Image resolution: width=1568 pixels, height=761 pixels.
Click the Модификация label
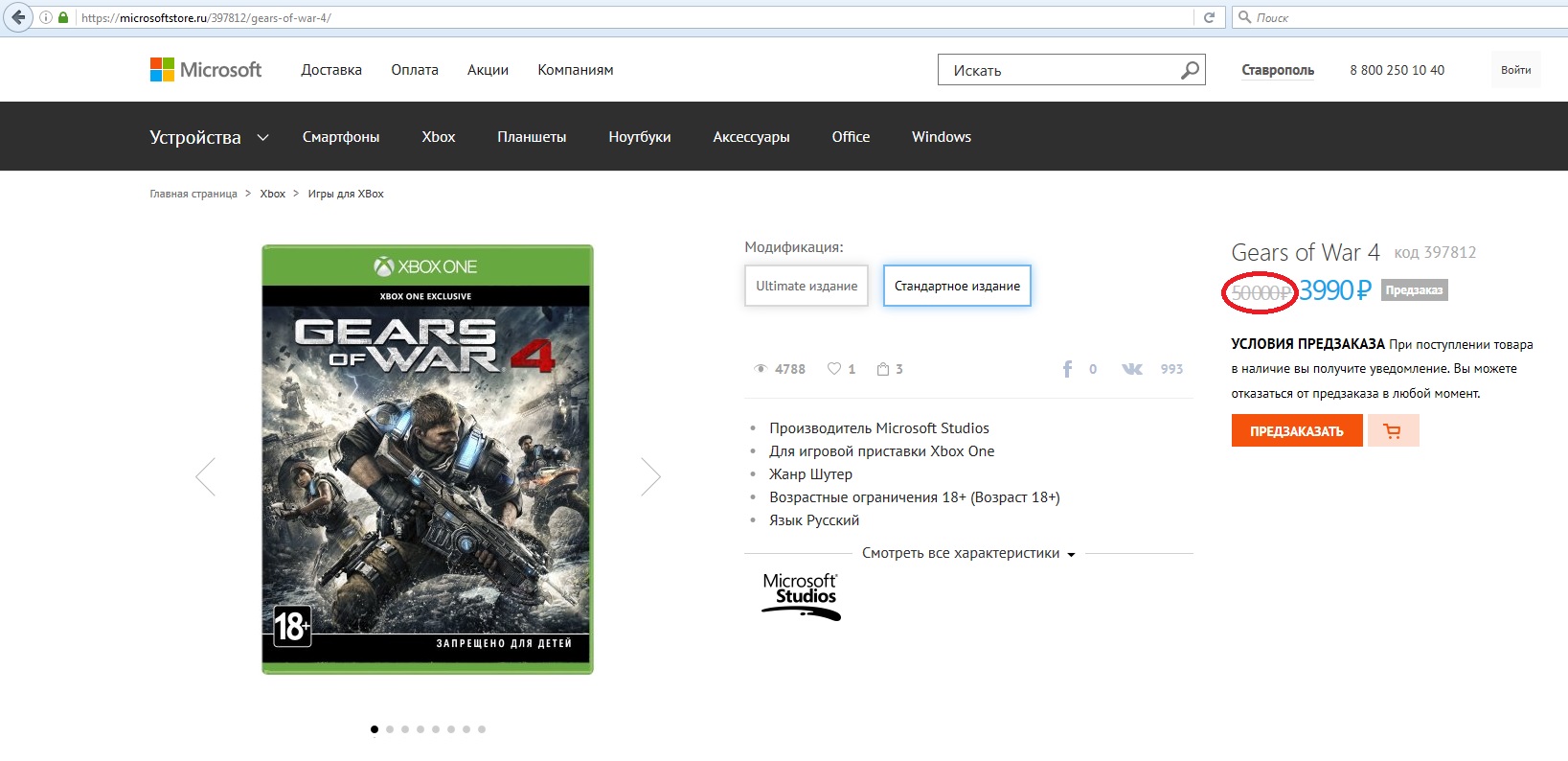coord(794,247)
